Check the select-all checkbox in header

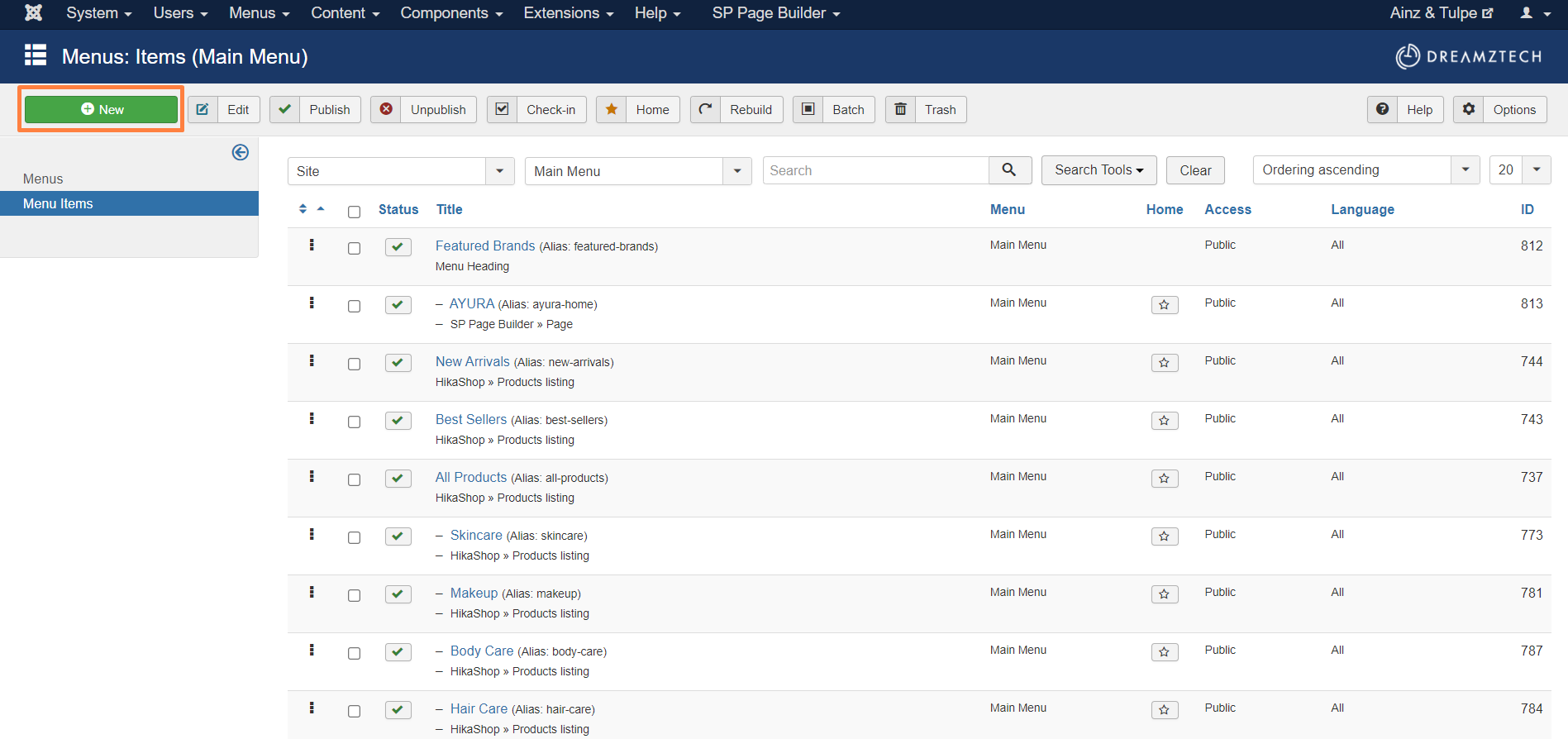click(x=355, y=212)
